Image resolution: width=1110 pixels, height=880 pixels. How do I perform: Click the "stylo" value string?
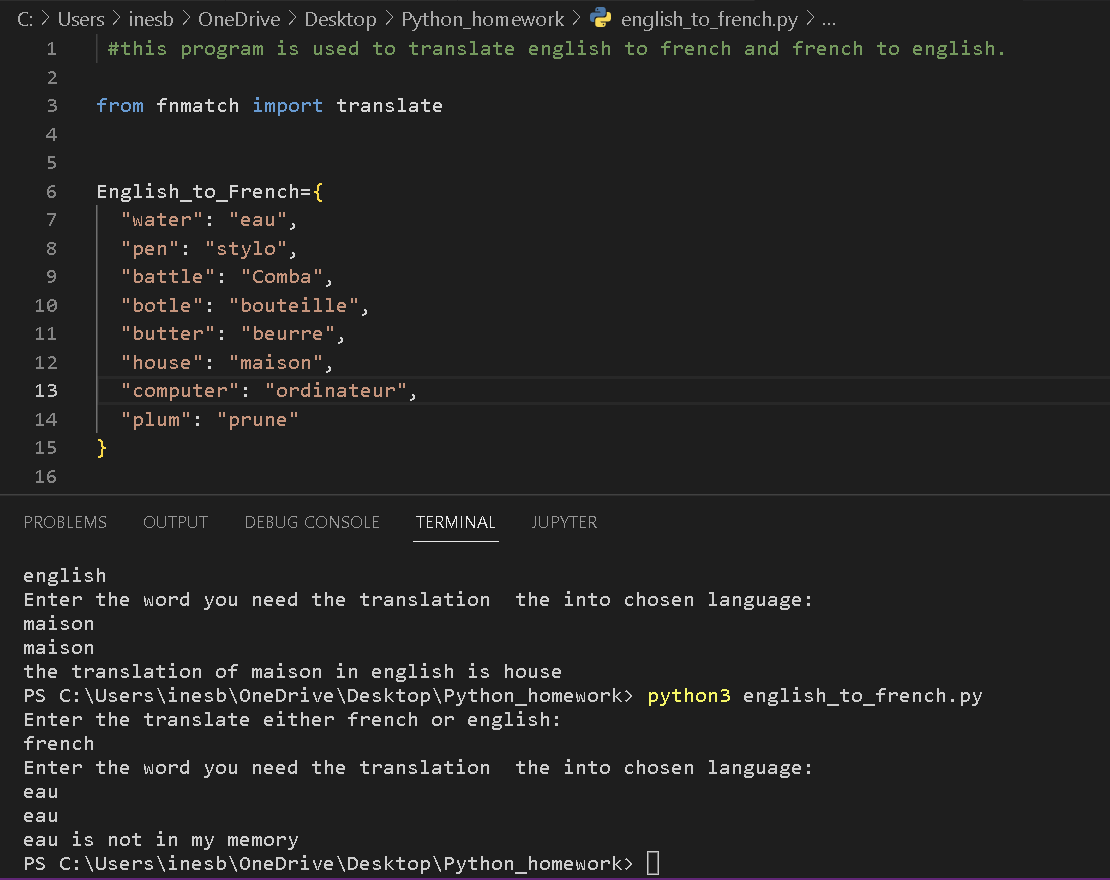pyautogui.click(x=246, y=248)
